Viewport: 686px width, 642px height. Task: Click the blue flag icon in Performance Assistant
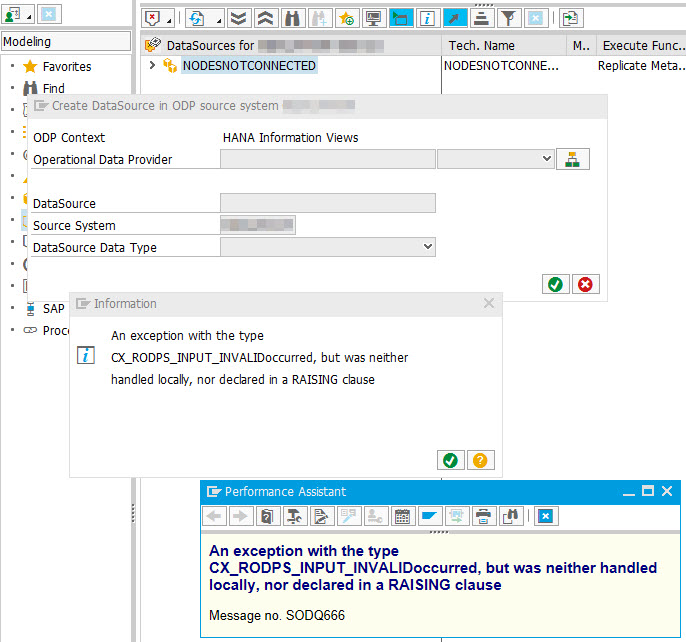coord(429,516)
